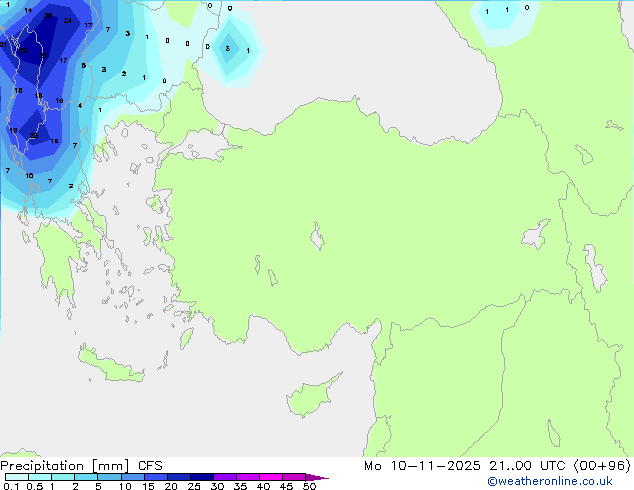Click the purple arrow tip above 50 in legend

317,477
